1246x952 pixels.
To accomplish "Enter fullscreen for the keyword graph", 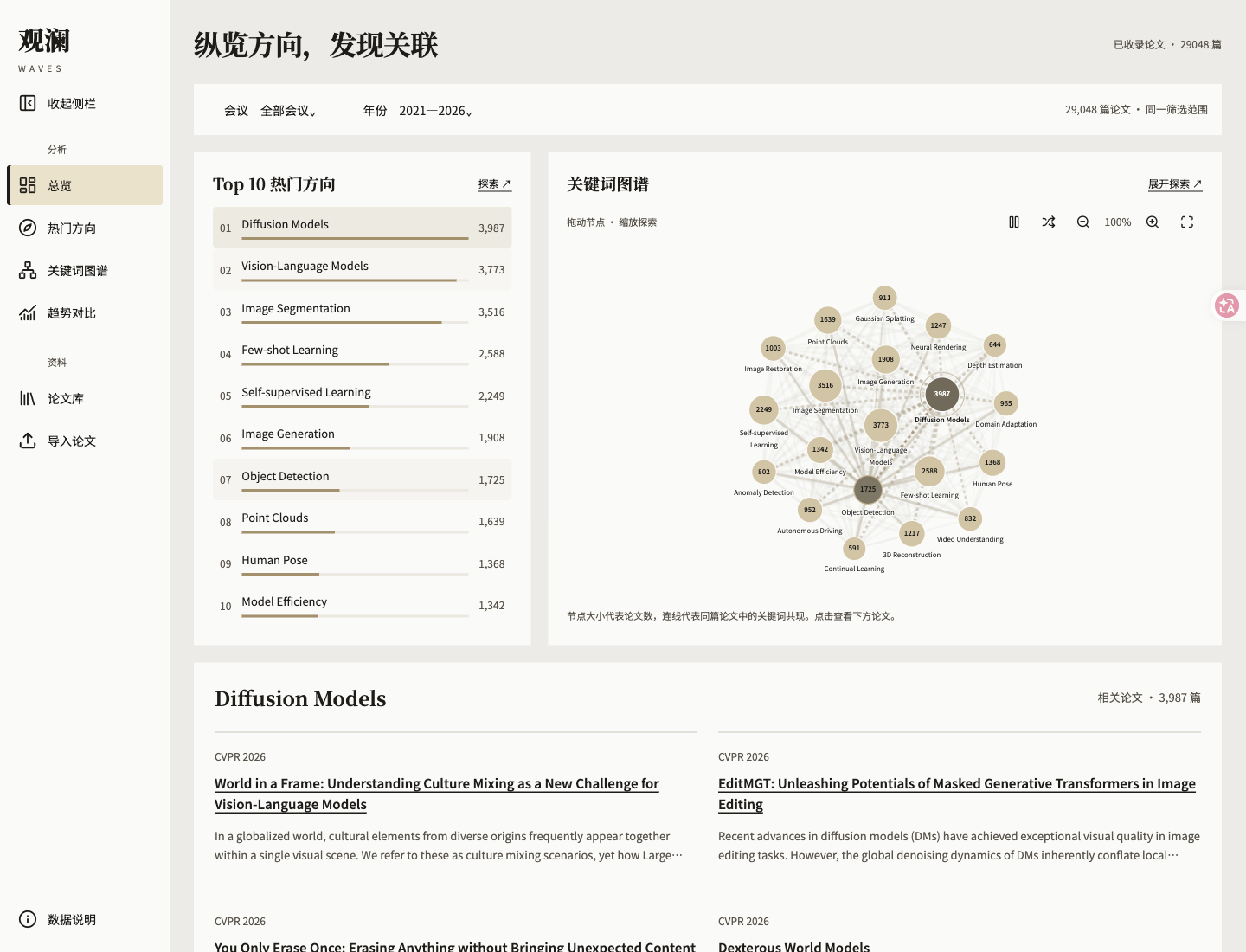I will [1187, 222].
